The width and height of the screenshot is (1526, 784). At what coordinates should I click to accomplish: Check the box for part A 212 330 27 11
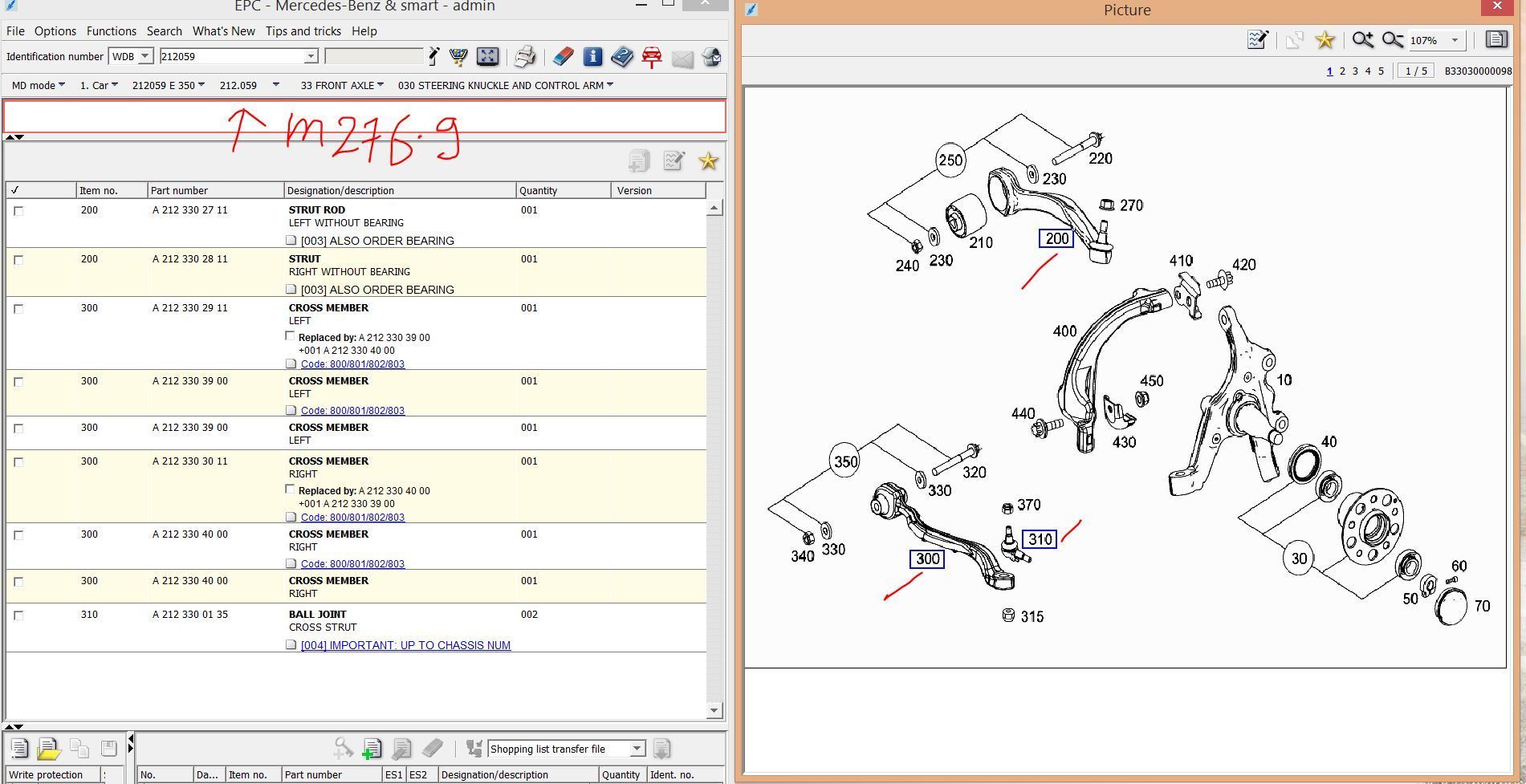pos(19,211)
